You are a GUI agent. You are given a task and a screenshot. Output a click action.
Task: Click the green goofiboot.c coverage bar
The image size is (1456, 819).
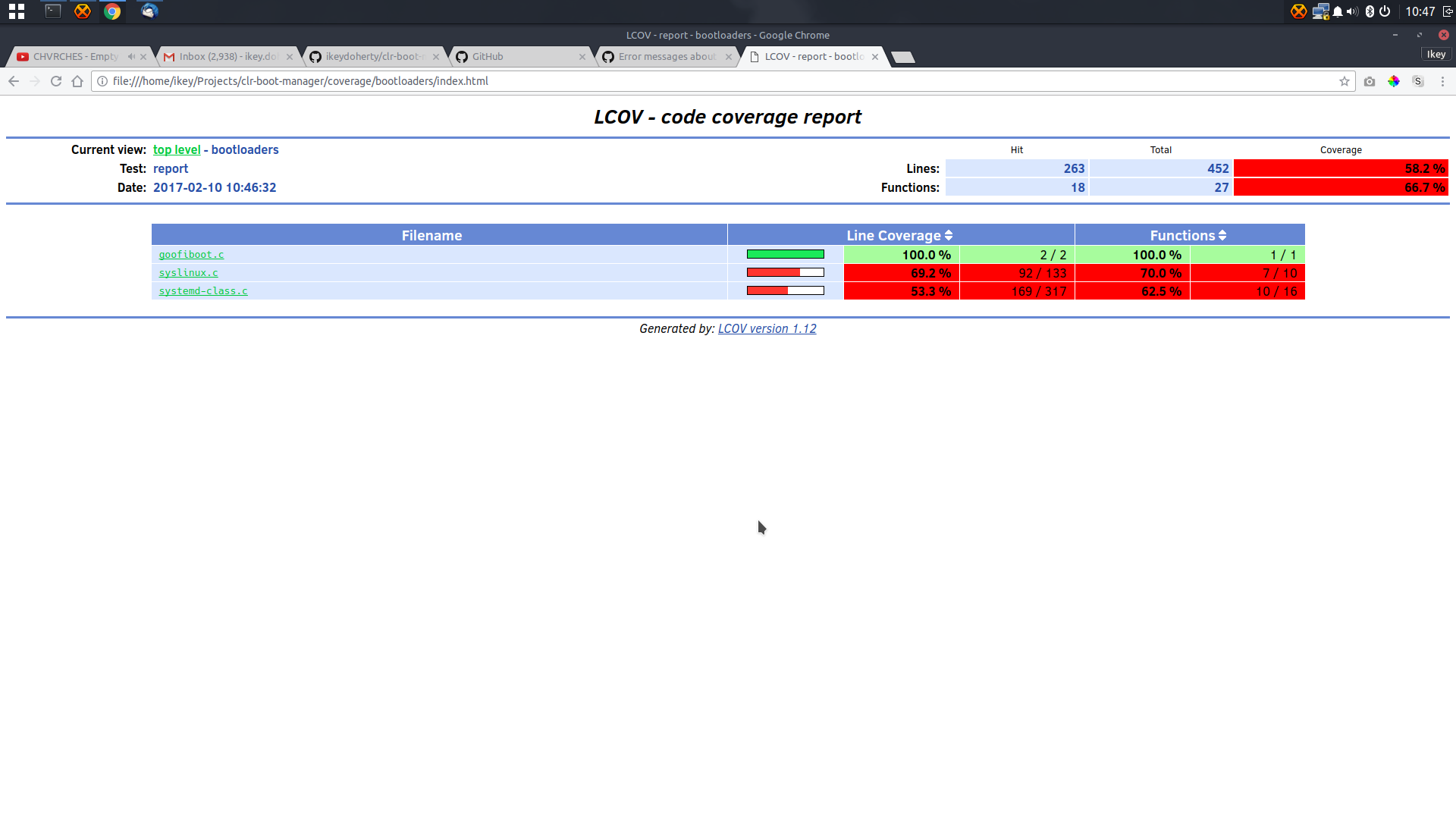click(786, 255)
